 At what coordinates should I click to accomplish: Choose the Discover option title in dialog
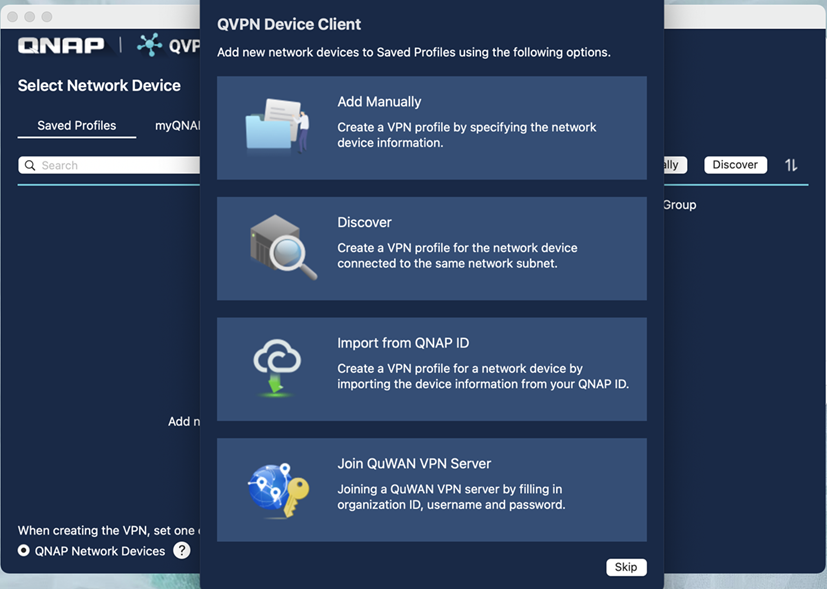click(364, 222)
